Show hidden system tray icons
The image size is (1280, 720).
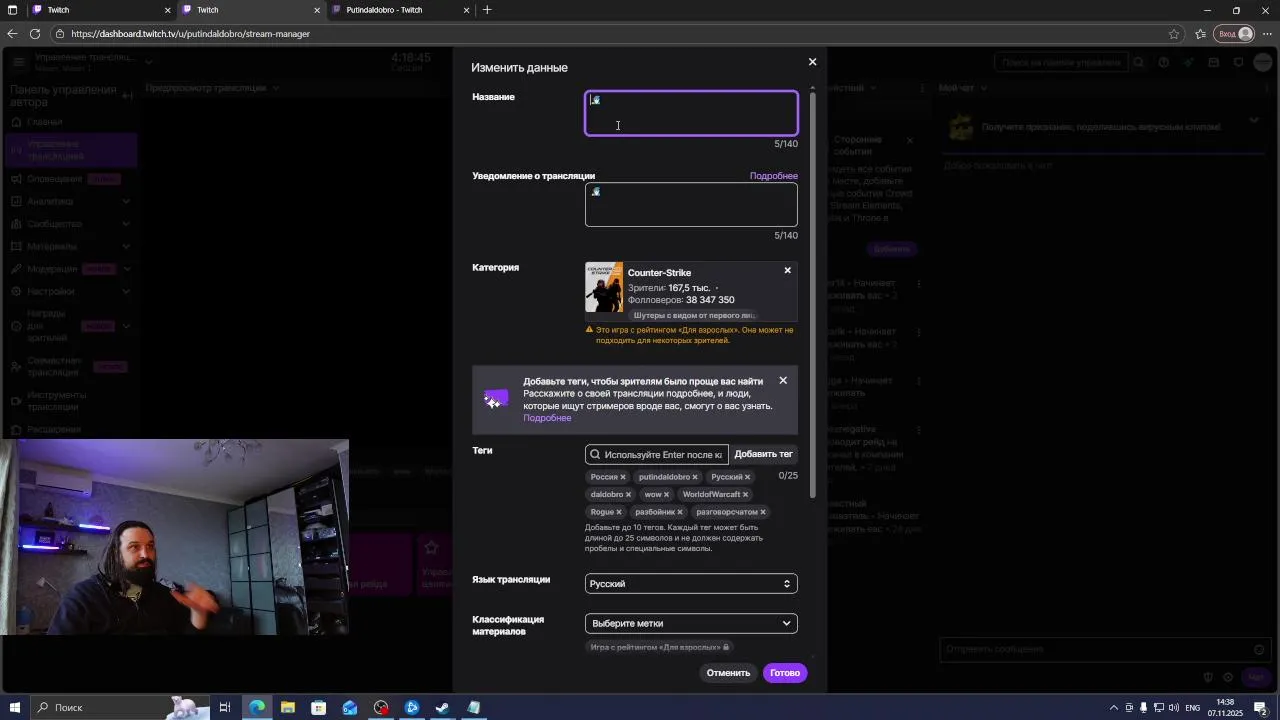1114,708
